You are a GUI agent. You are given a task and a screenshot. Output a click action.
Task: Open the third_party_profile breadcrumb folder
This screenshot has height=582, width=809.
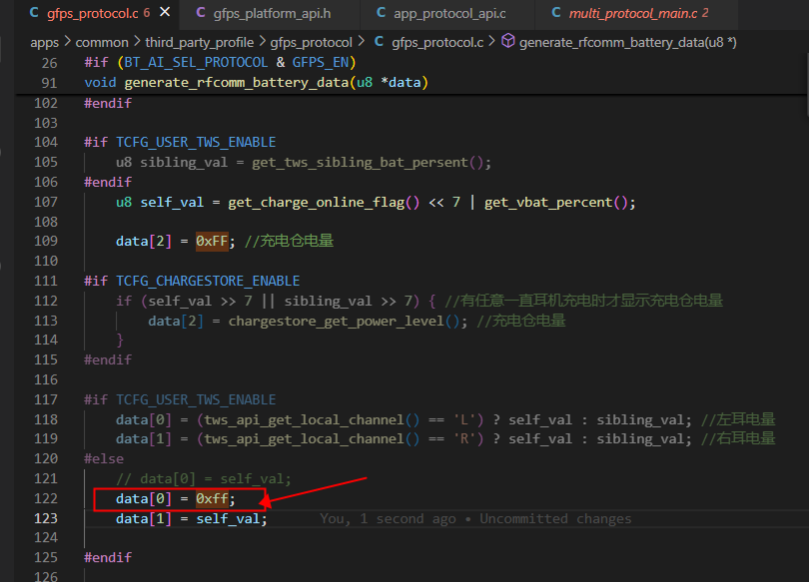click(199, 42)
